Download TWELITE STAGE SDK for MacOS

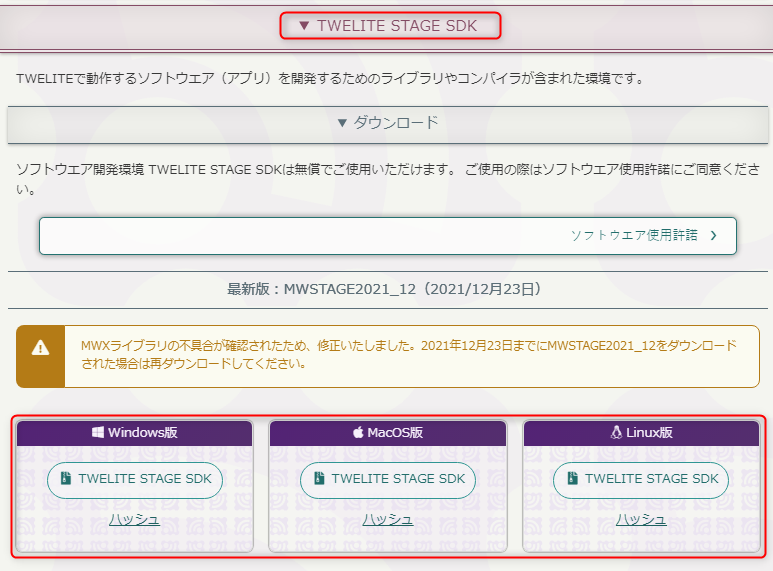388,479
